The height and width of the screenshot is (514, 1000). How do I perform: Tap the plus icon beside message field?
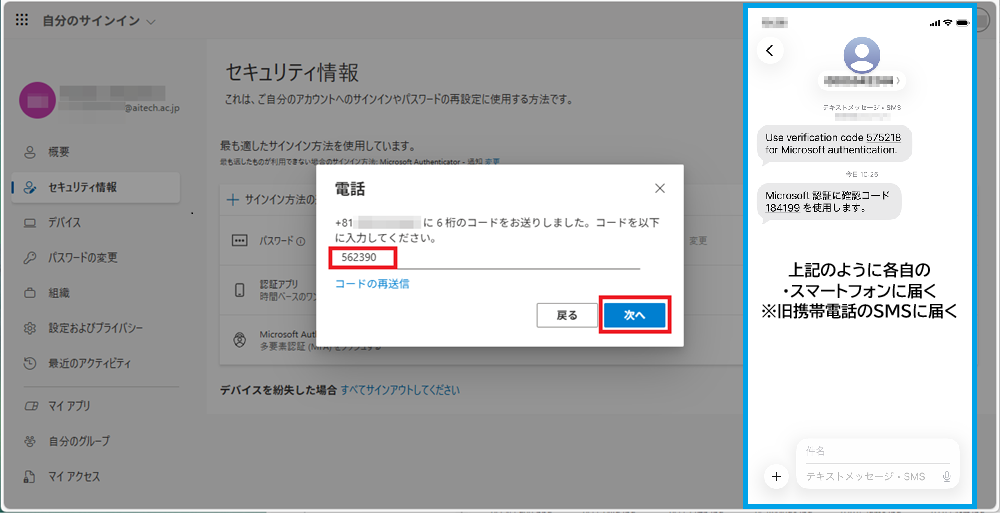(x=776, y=477)
